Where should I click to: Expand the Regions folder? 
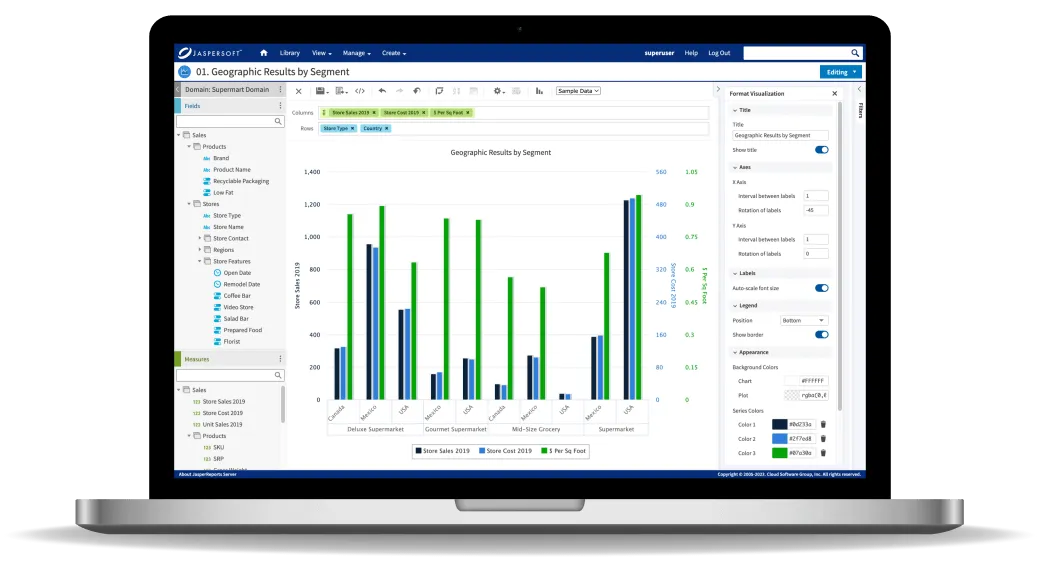coord(200,250)
